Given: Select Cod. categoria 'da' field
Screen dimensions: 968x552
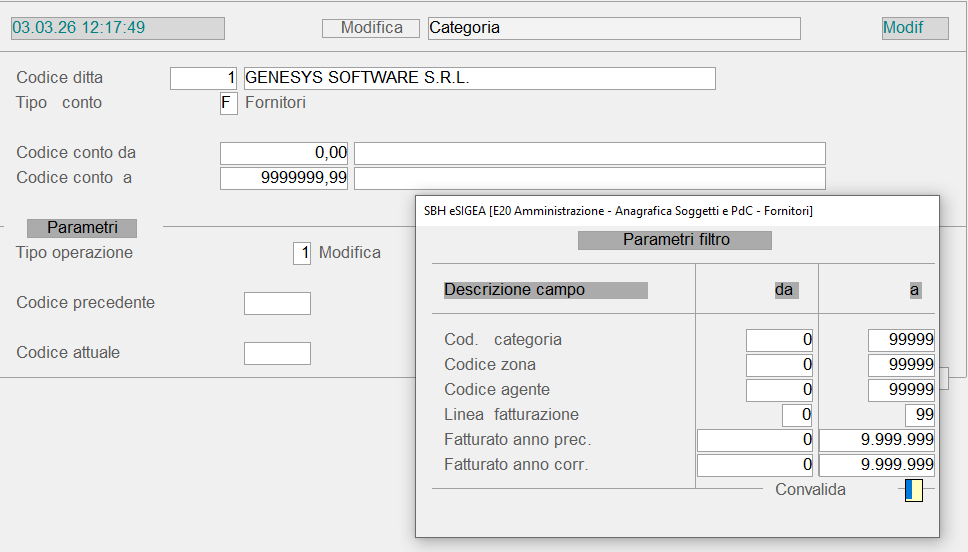Looking at the screenshot, I should pos(779,340).
